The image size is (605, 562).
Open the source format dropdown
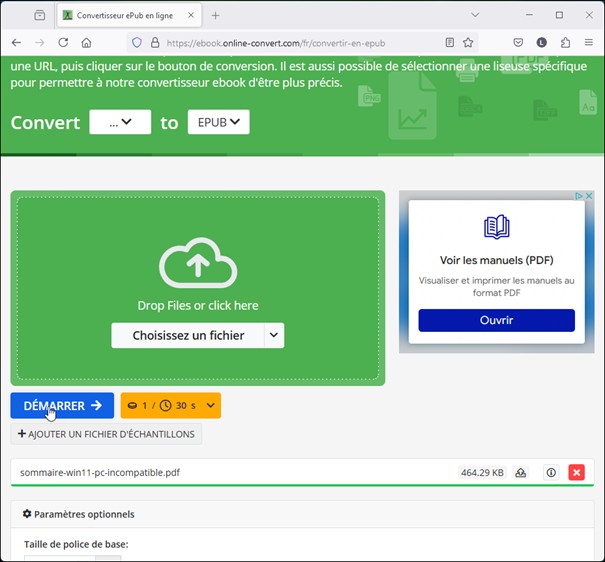tap(120, 122)
